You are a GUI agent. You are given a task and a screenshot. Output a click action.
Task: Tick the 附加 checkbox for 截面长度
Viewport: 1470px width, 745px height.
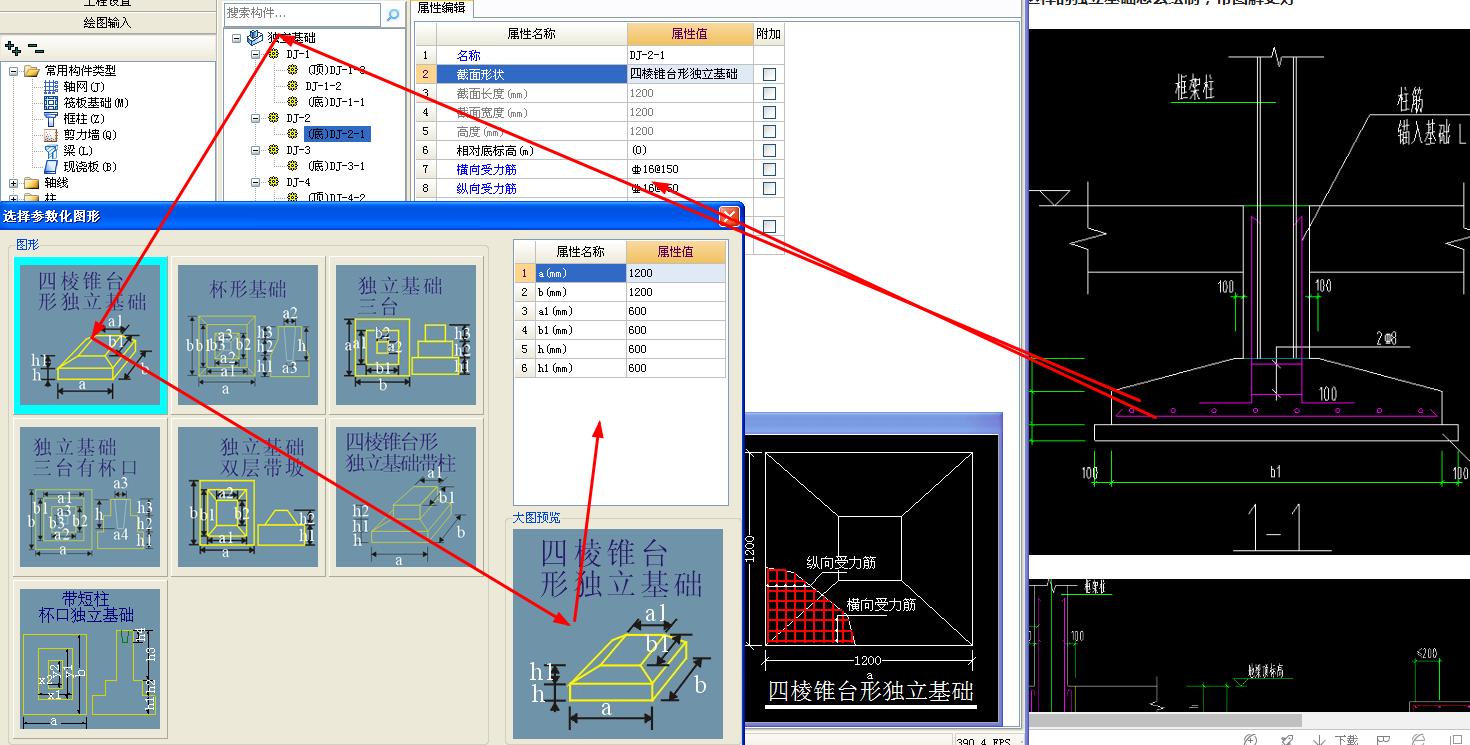[769, 93]
